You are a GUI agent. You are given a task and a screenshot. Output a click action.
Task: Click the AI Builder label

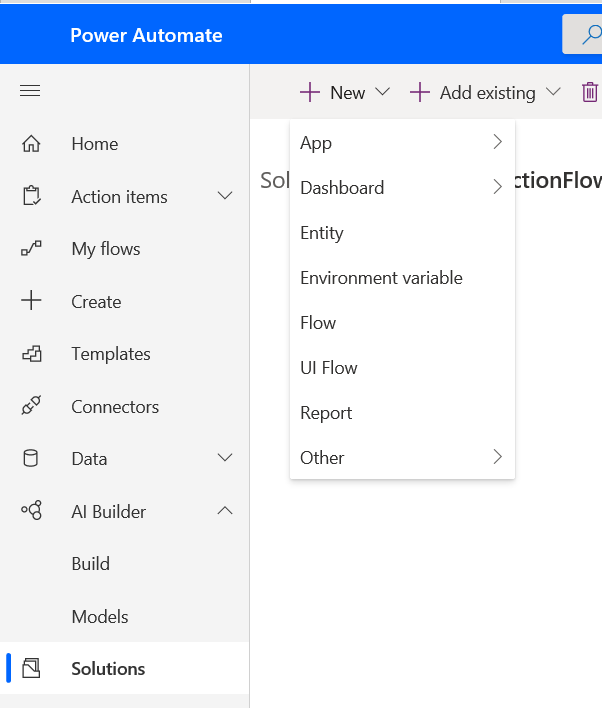[109, 512]
